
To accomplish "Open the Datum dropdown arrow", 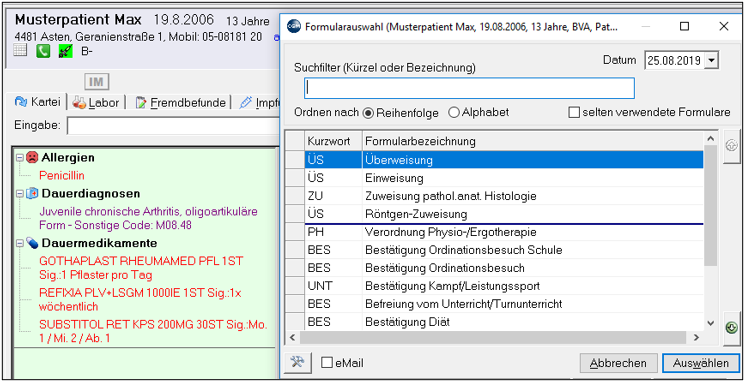I will click(x=711, y=61).
